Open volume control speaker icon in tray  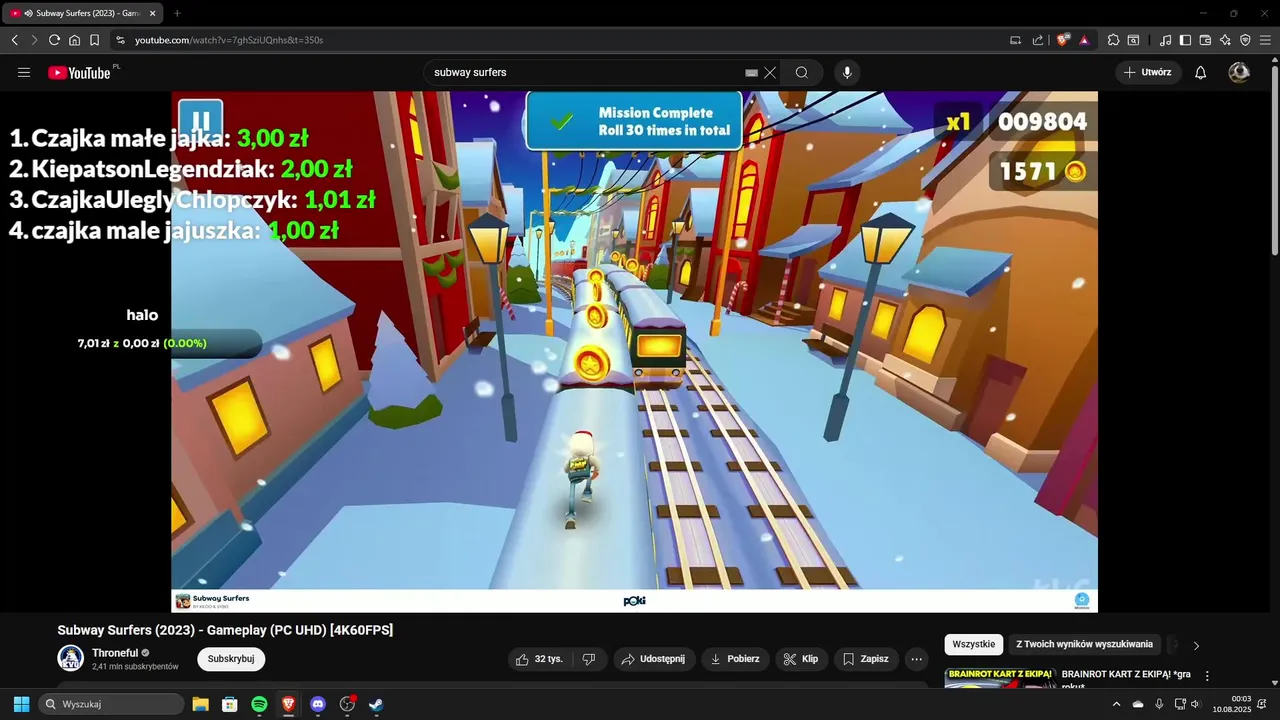(1195, 704)
